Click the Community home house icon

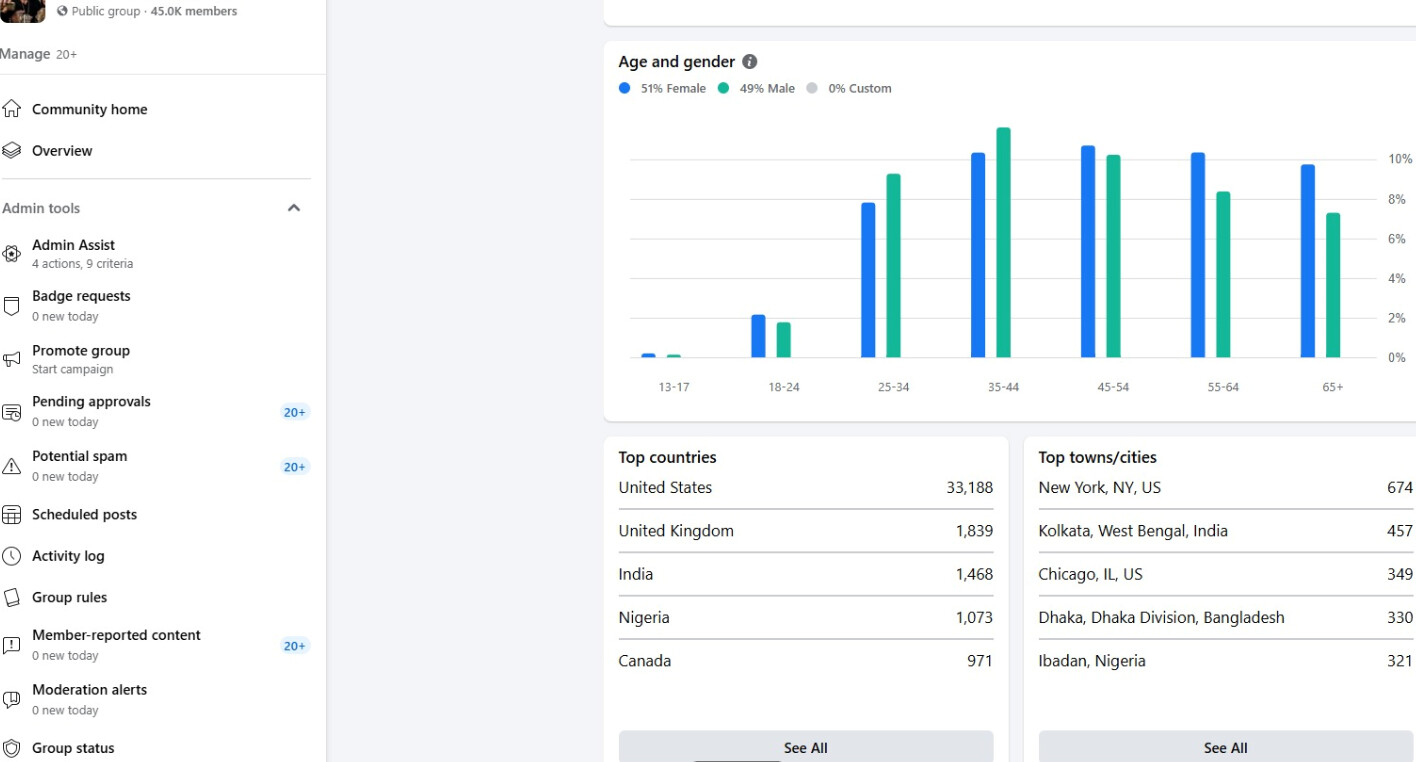pyautogui.click(x=12, y=109)
